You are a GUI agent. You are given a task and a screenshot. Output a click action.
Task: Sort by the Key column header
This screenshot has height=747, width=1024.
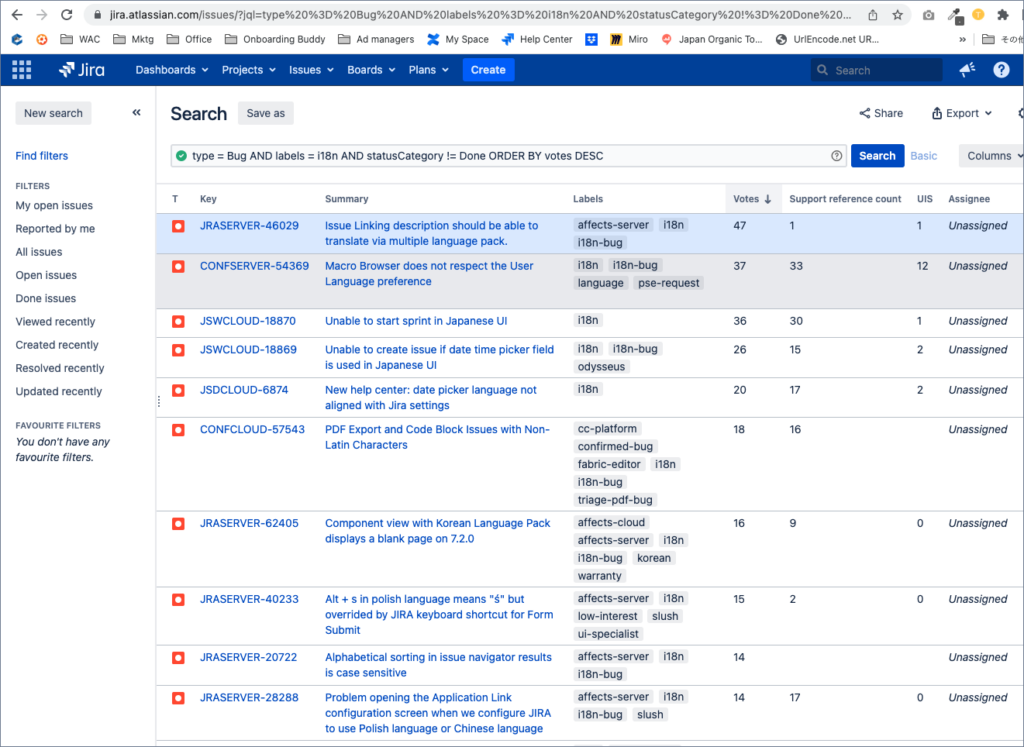click(208, 199)
